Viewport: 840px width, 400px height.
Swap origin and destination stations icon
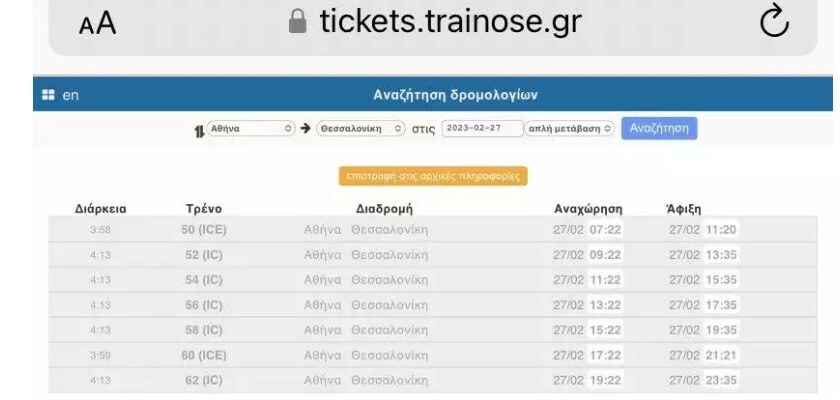pyautogui.click(x=197, y=130)
